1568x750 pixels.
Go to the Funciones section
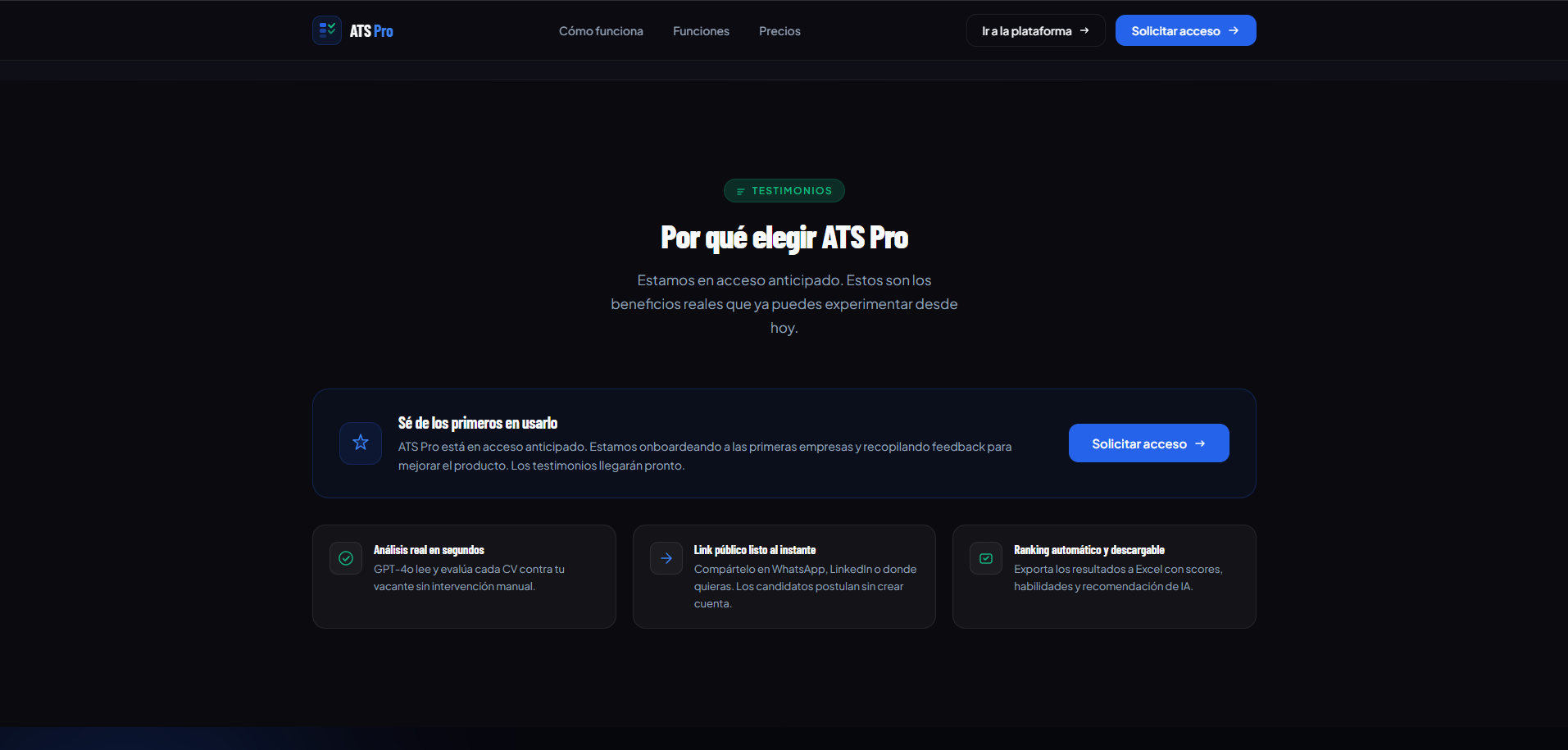click(x=701, y=31)
